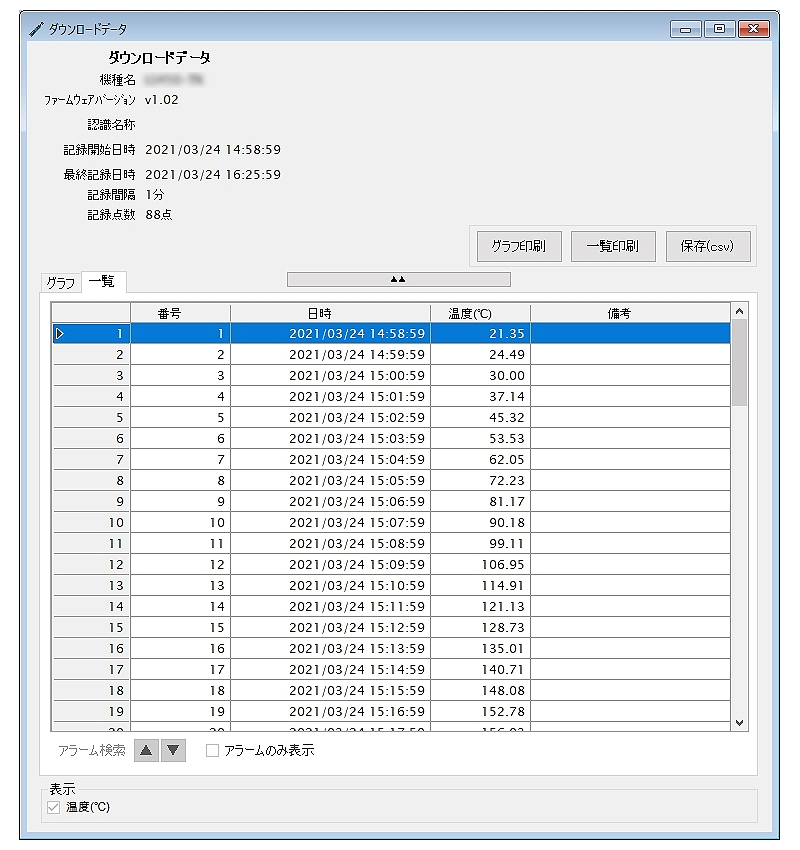800x850 pixels.
Task: Switch to the グラフ tab
Action: pyautogui.click(x=60, y=283)
